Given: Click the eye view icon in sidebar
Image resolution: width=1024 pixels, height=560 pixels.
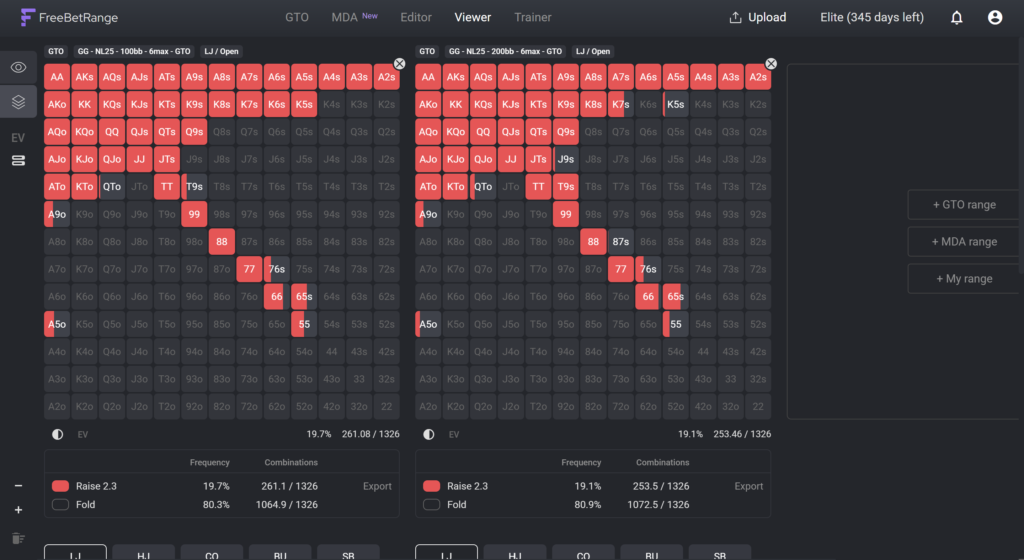Looking at the screenshot, I should click(18, 67).
